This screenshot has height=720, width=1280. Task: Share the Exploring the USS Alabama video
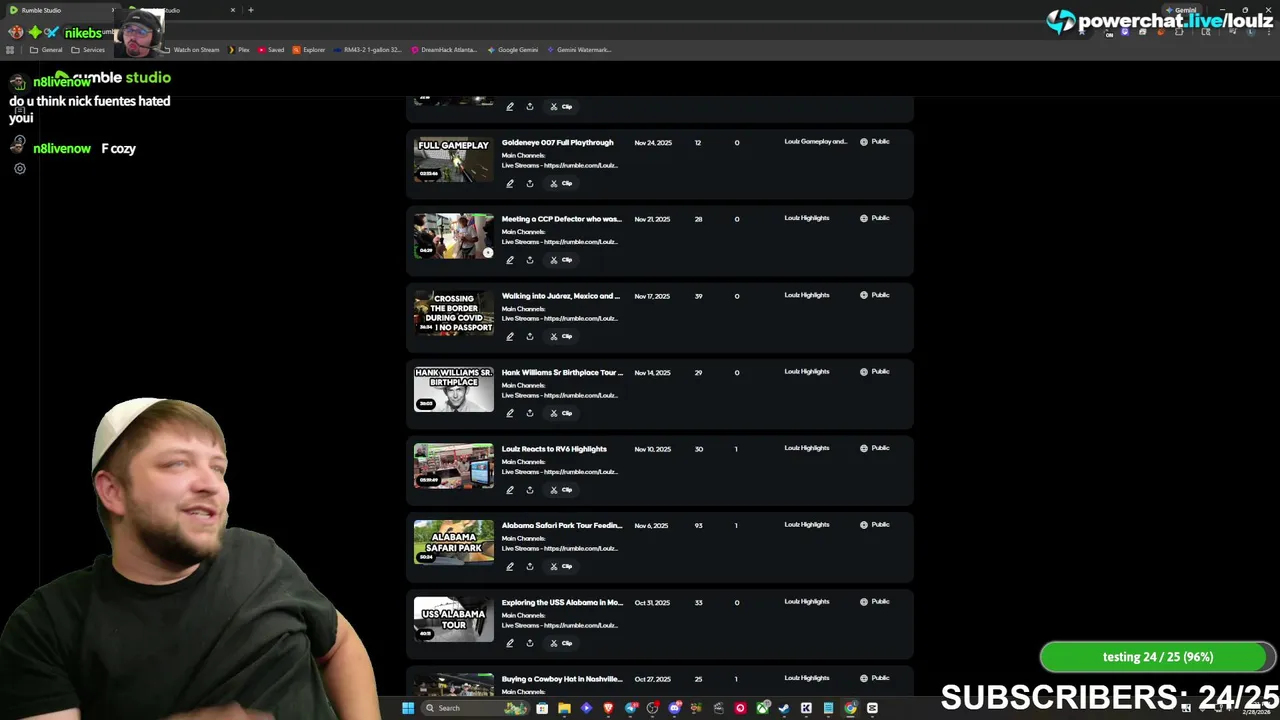(x=530, y=643)
